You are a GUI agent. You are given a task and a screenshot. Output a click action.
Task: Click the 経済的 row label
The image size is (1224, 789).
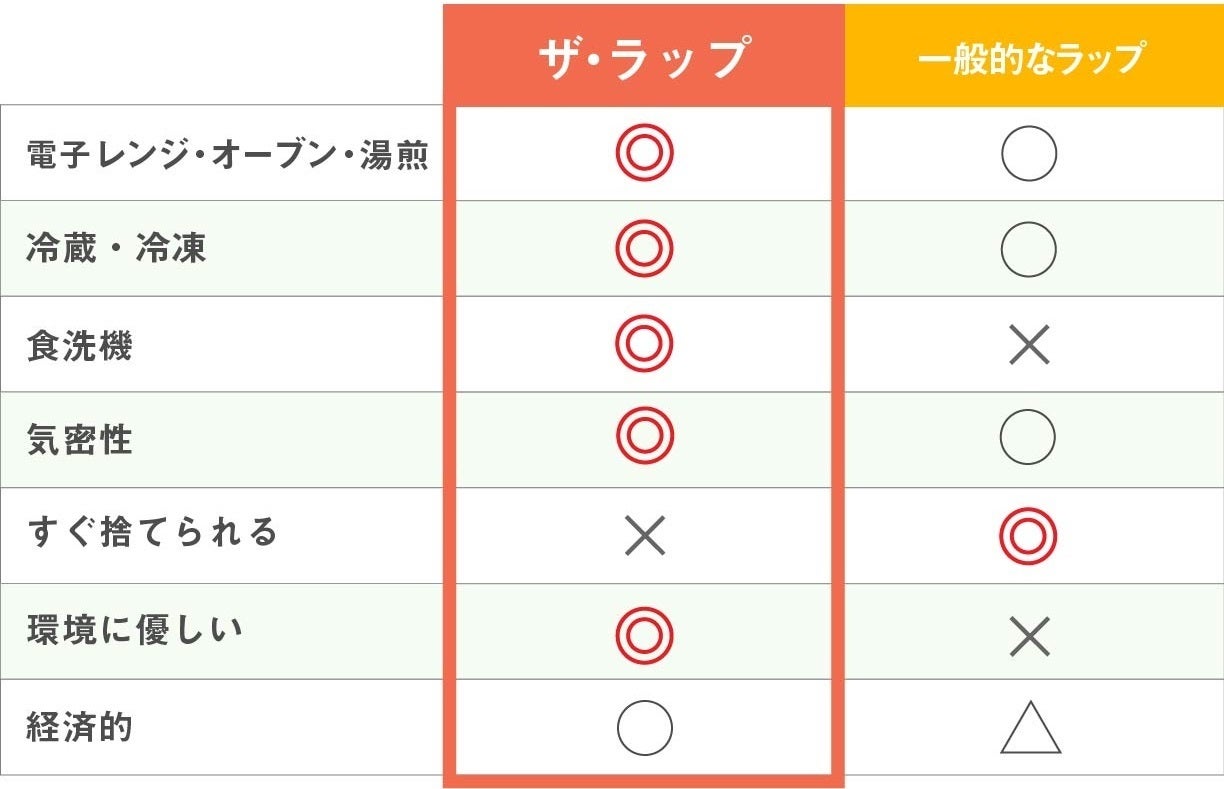coord(79,727)
